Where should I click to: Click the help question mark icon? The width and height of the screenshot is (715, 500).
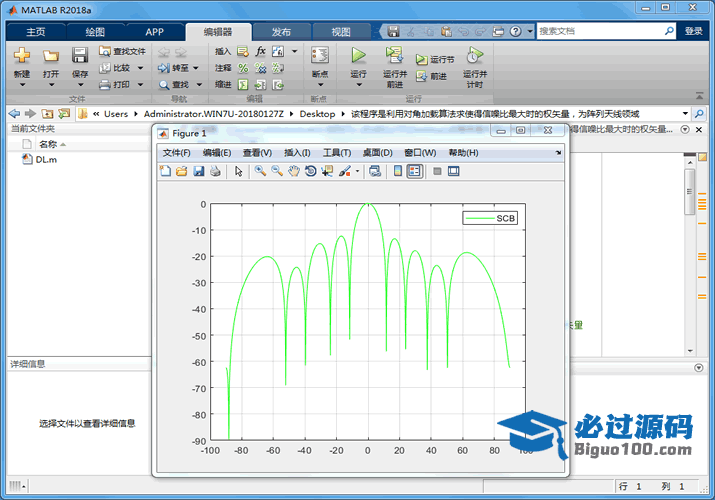[515, 31]
